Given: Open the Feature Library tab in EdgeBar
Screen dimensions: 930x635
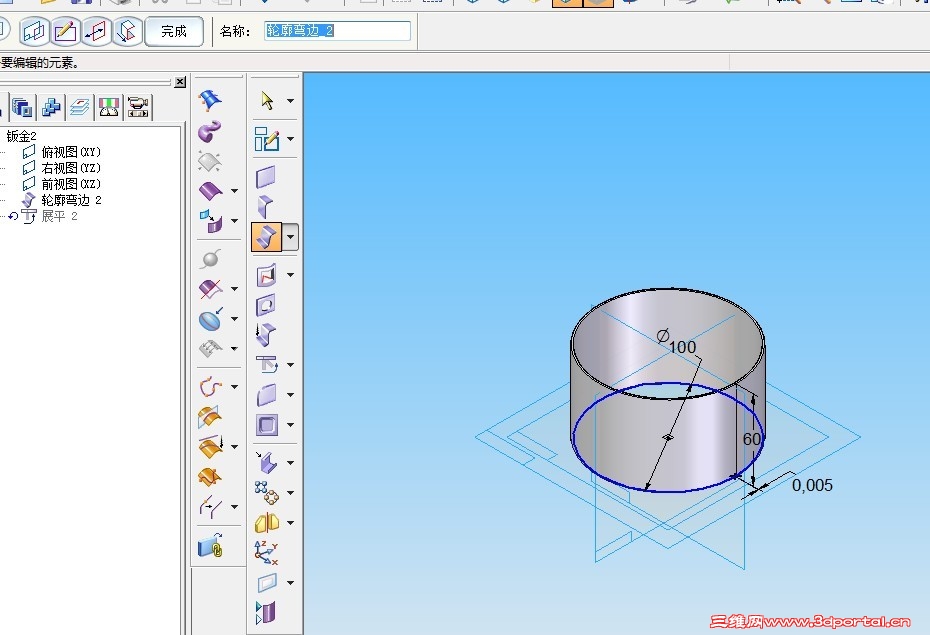Looking at the screenshot, I should 23,107.
